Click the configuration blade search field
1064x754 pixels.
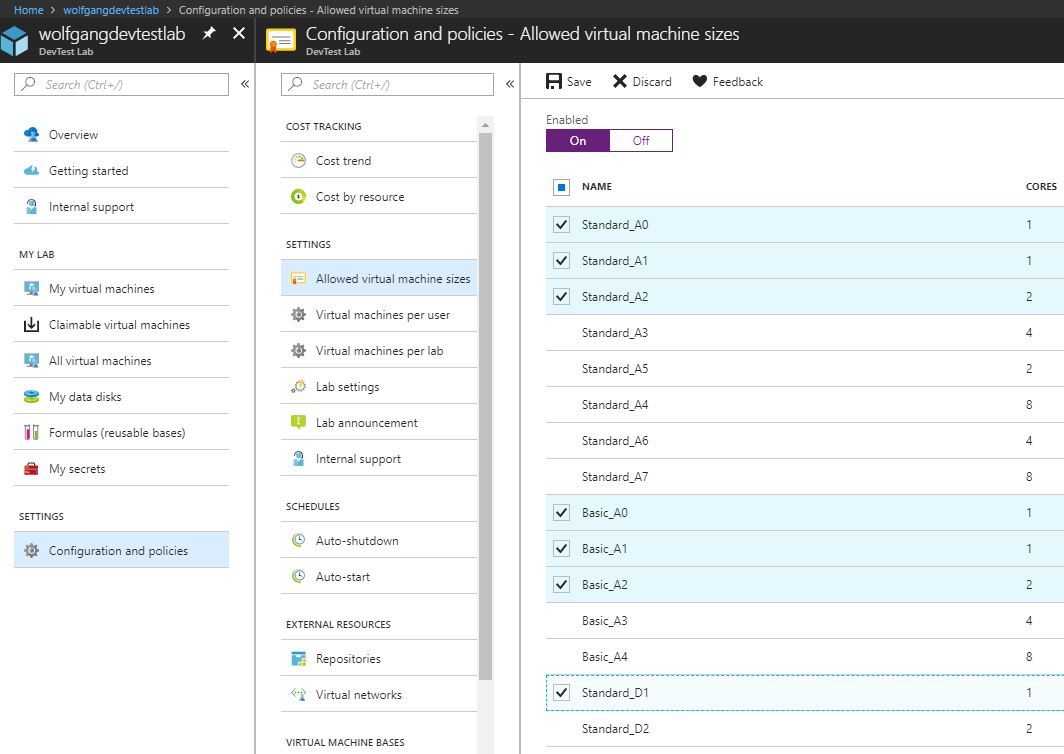click(387, 84)
